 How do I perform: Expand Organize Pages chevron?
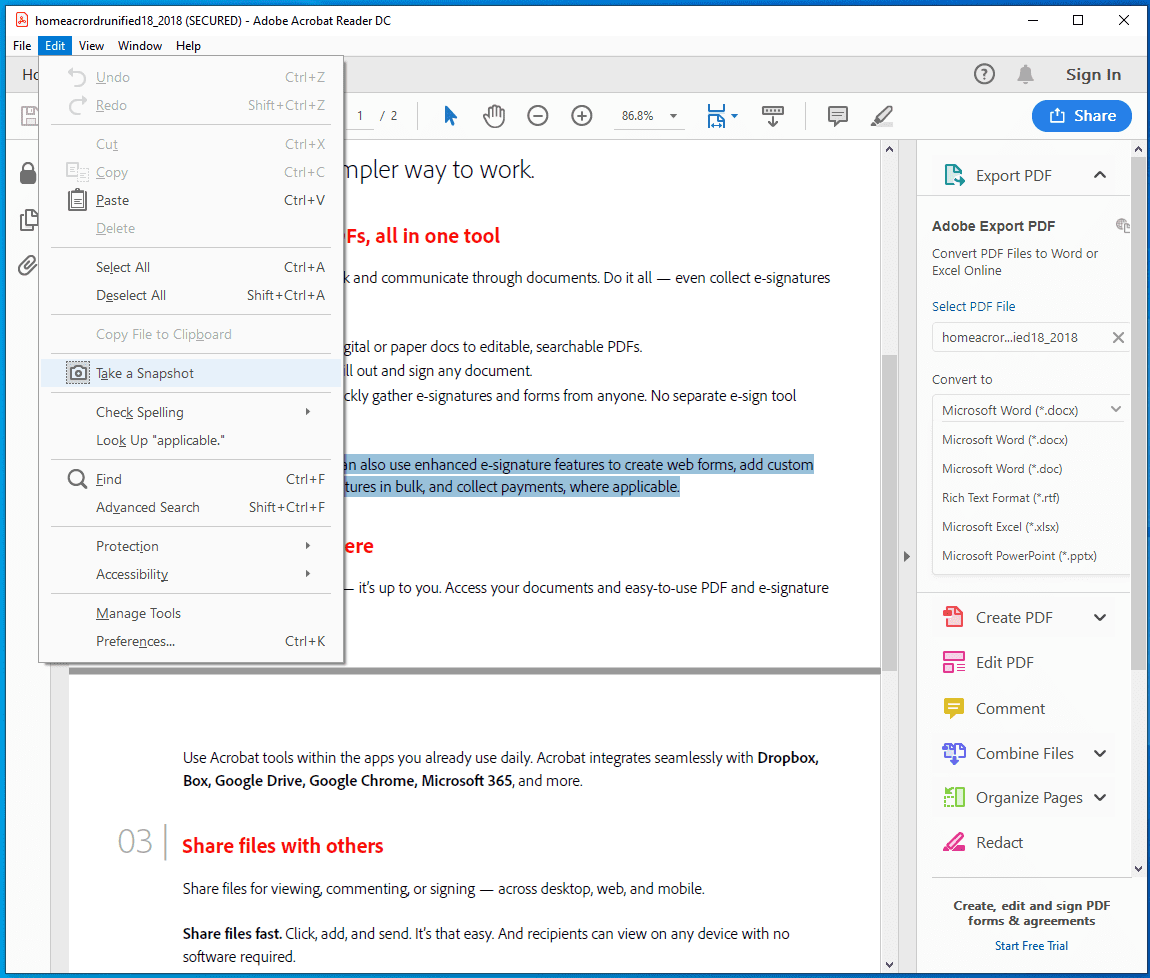click(1099, 798)
